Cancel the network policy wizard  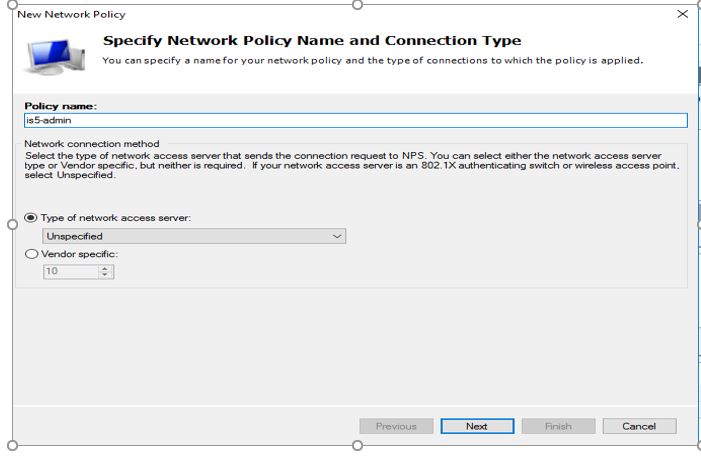(639, 426)
